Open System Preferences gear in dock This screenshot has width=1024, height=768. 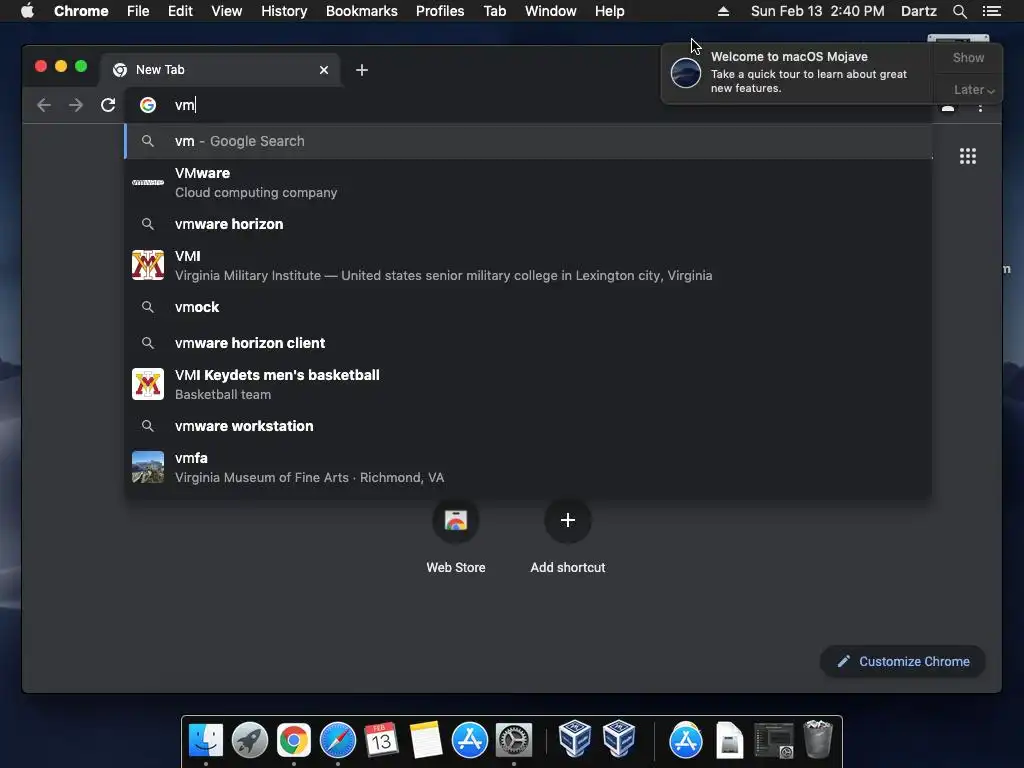514,740
